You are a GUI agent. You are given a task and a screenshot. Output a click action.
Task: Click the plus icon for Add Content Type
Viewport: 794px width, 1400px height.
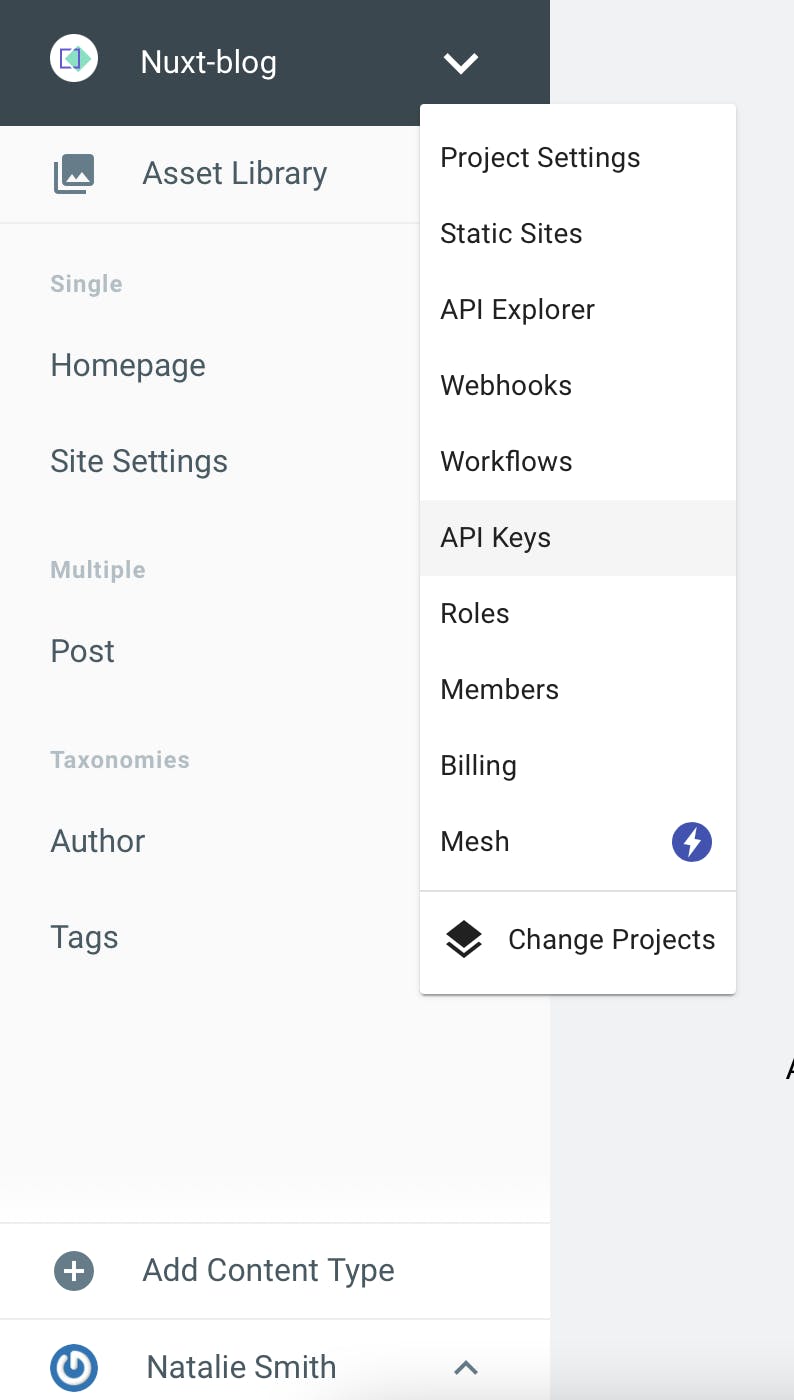(74, 1271)
